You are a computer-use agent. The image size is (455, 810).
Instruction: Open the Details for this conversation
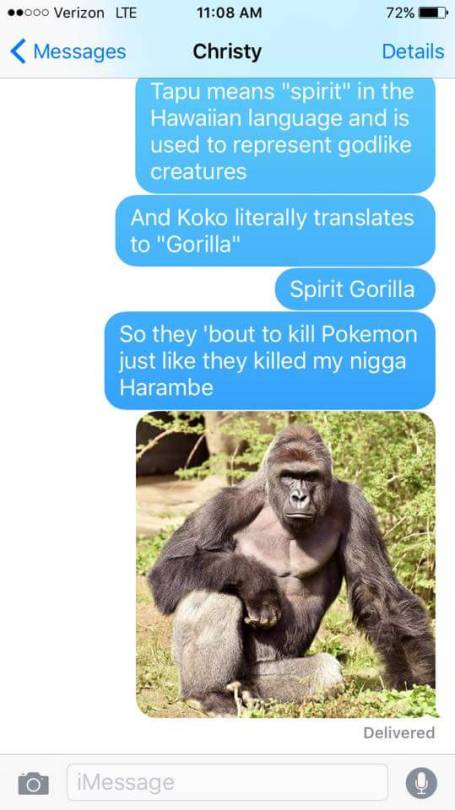click(x=413, y=51)
